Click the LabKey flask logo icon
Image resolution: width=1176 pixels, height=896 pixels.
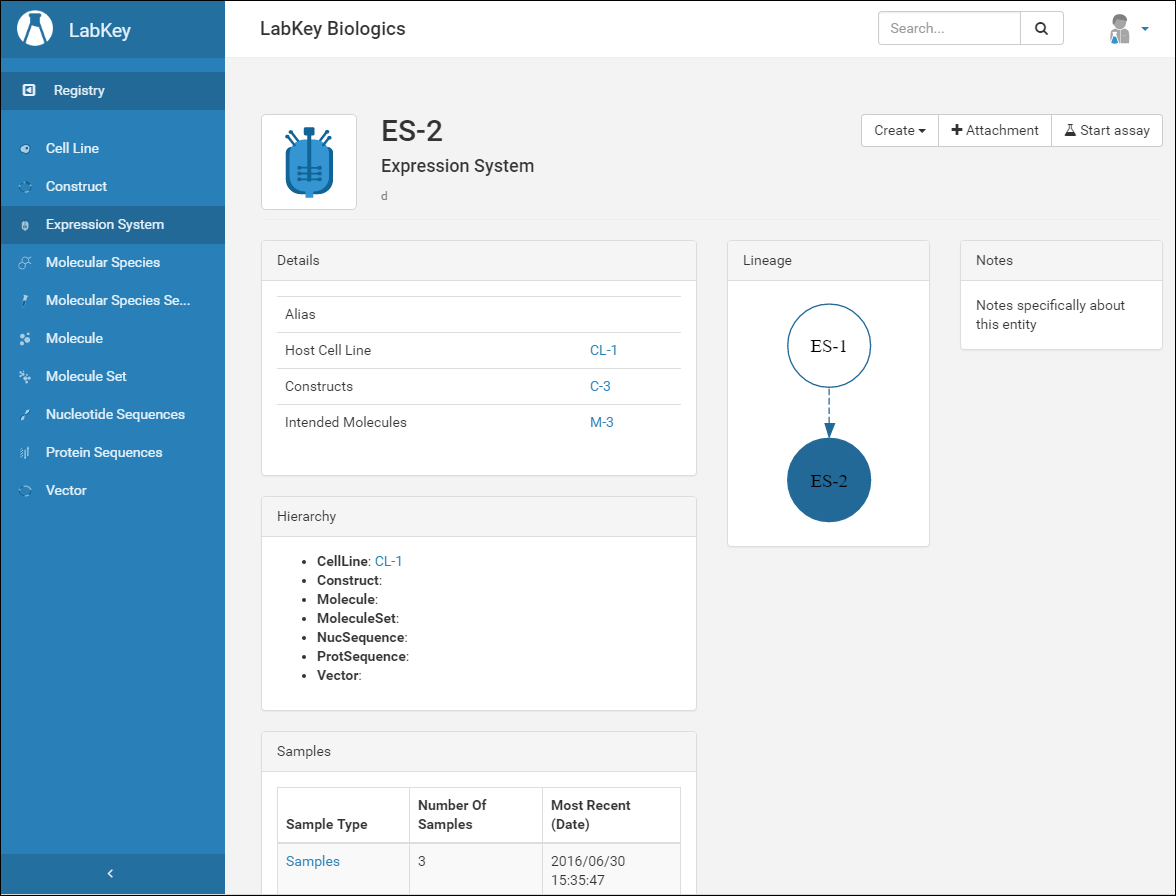(34, 28)
